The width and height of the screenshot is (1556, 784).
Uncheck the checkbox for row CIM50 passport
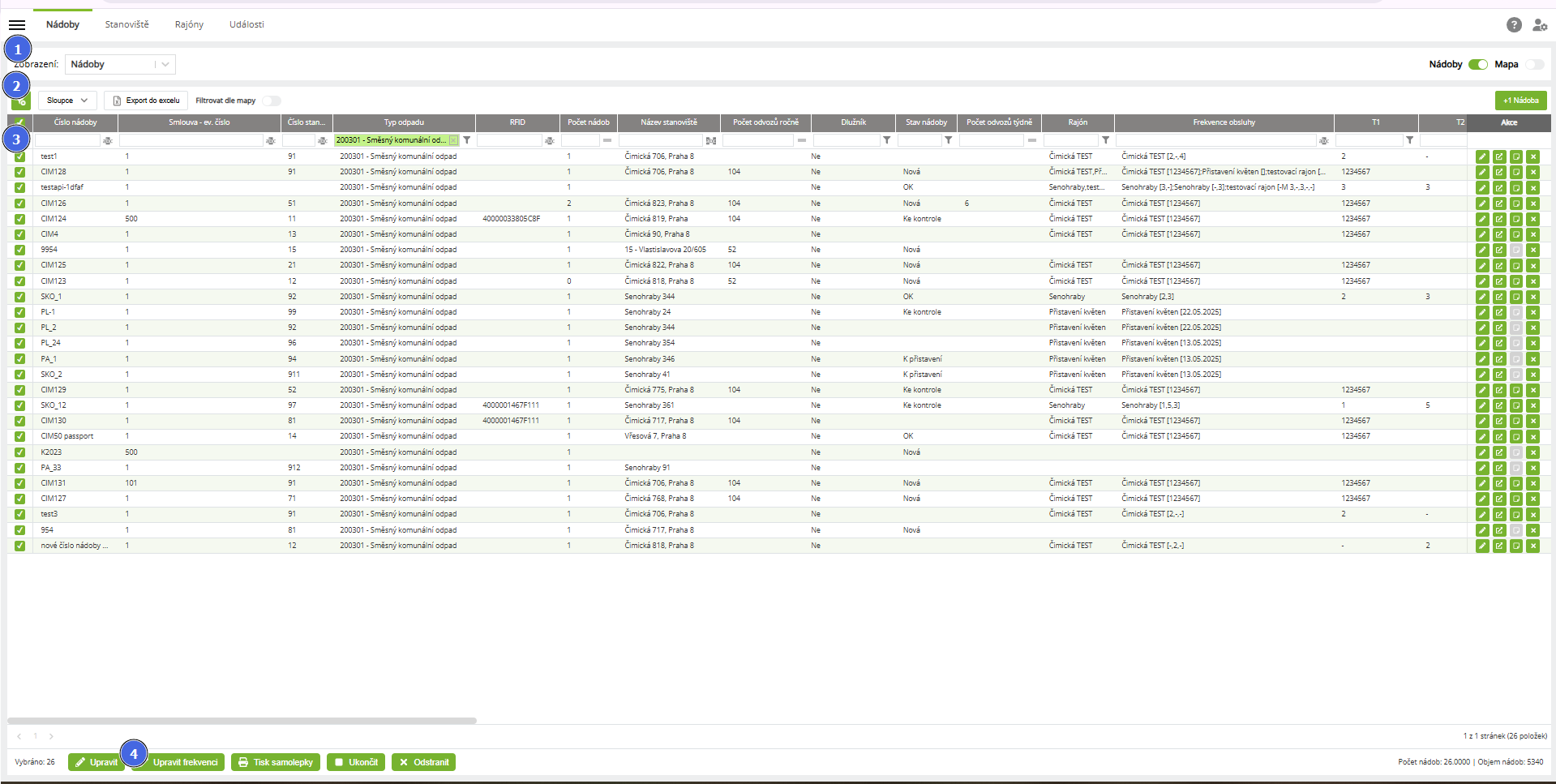click(19, 436)
